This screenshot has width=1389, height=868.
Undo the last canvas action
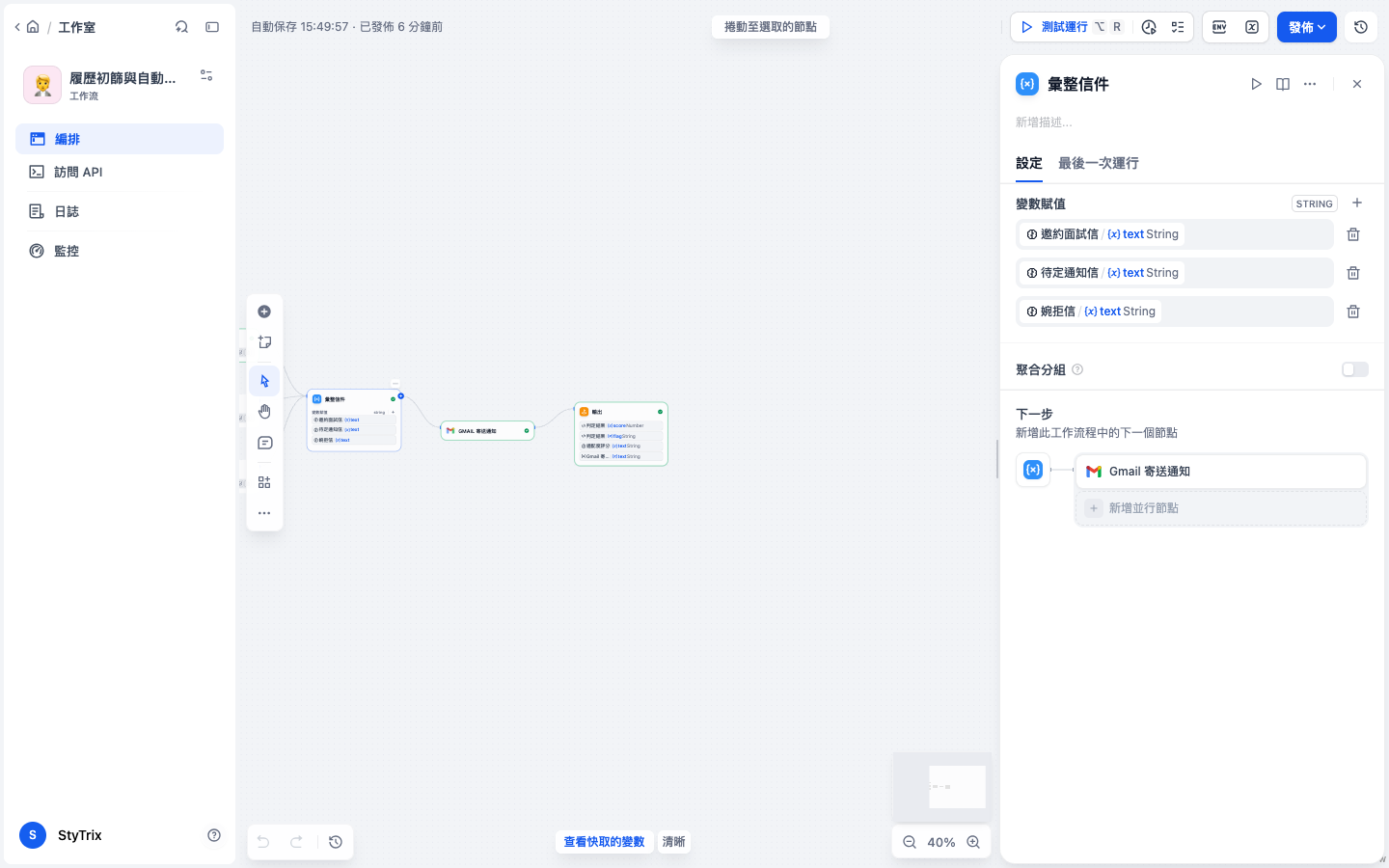pyautogui.click(x=263, y=842)
